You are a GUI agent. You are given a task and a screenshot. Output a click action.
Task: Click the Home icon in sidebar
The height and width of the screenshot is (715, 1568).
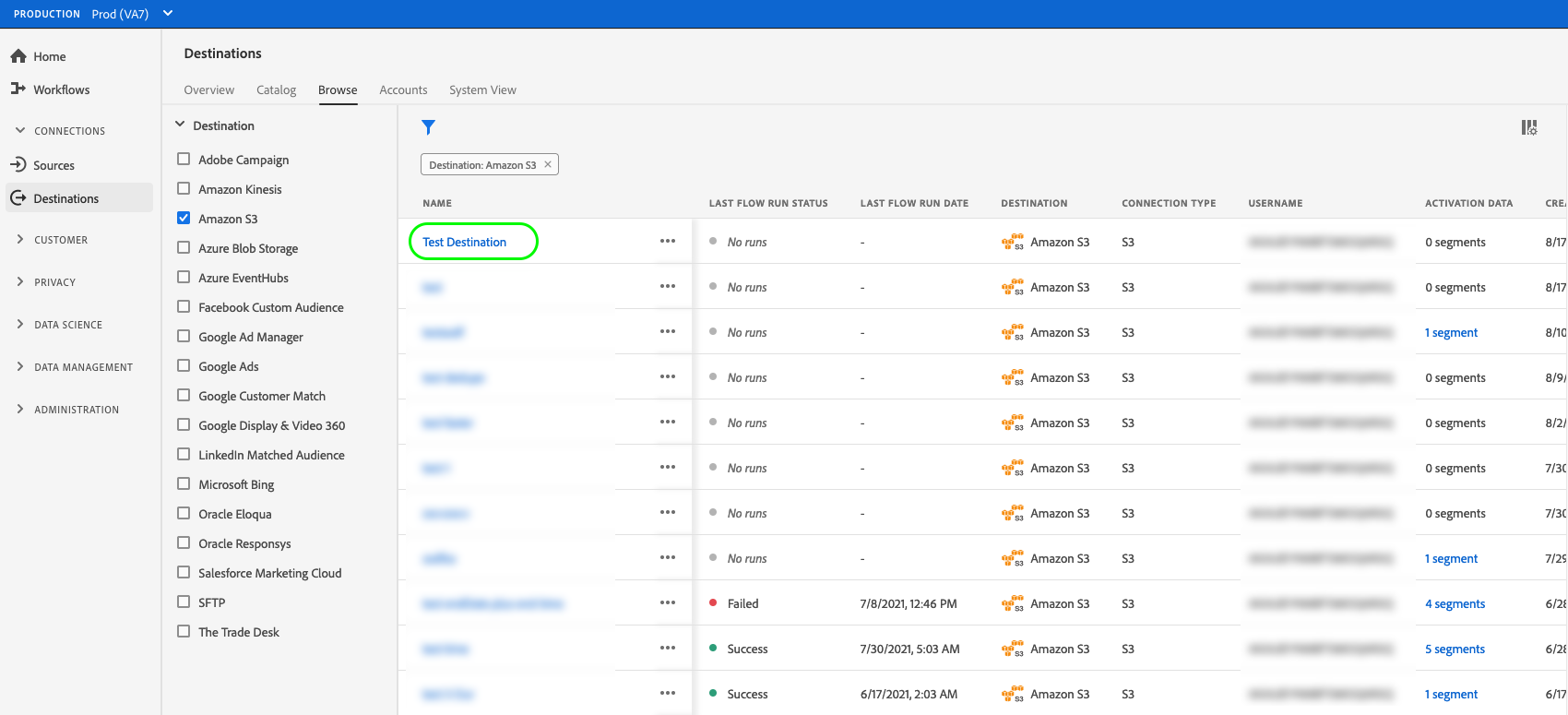18,56
